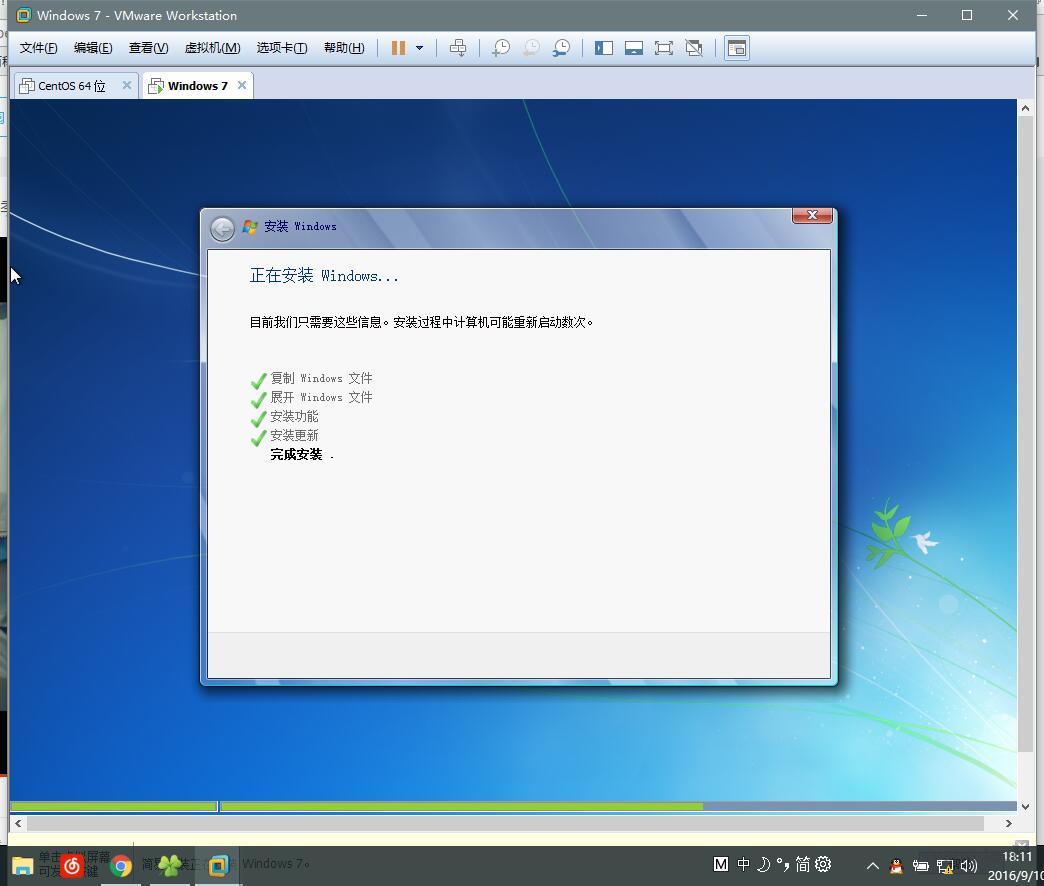Toggle the console view button

click(737, 48)
